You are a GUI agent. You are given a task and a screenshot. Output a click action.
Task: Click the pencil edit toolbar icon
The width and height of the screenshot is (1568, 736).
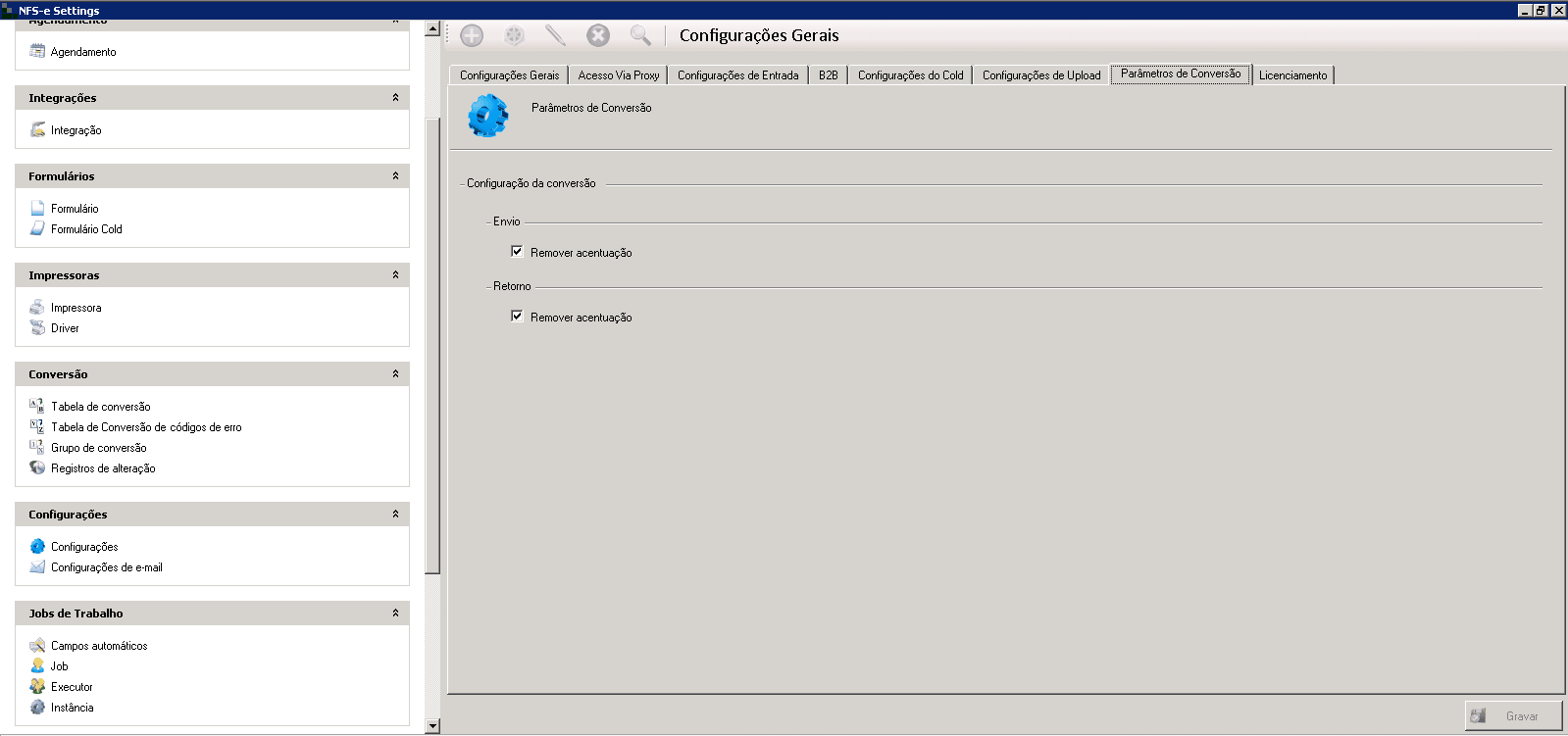[555, 36]
